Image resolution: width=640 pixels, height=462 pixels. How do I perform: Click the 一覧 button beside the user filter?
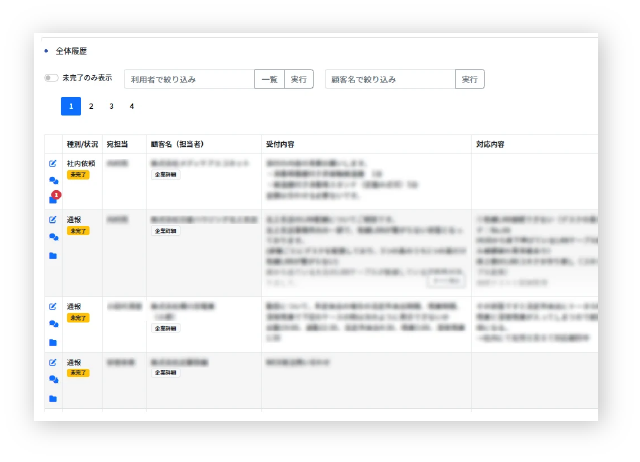269,79
